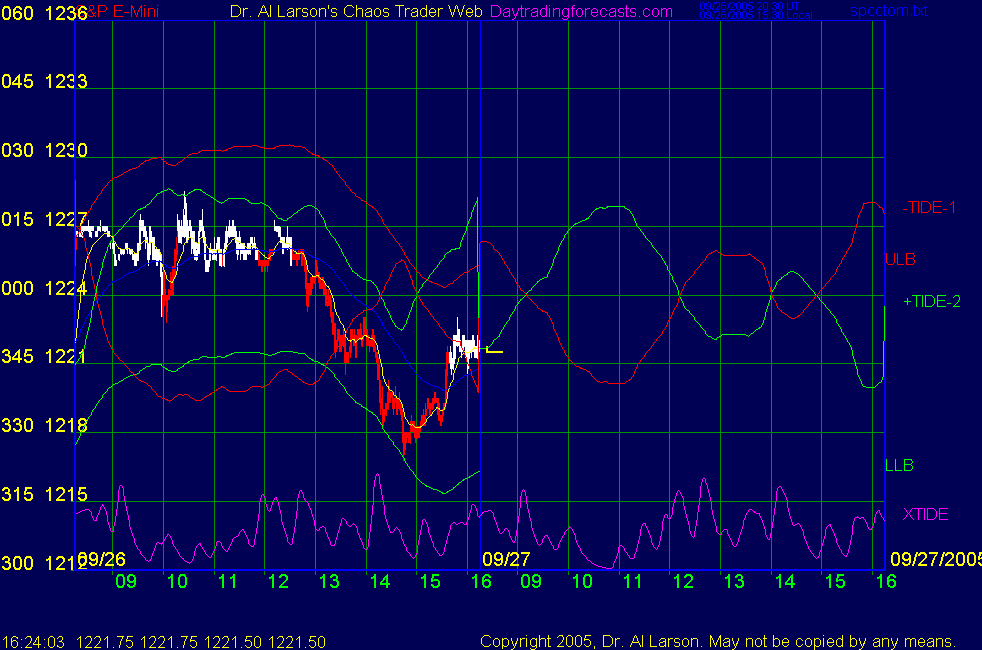Click the 09/26/2005 15:30 Local timestamp
The width and height of the screenshot is (982, 650).
(x=755, y=16)
